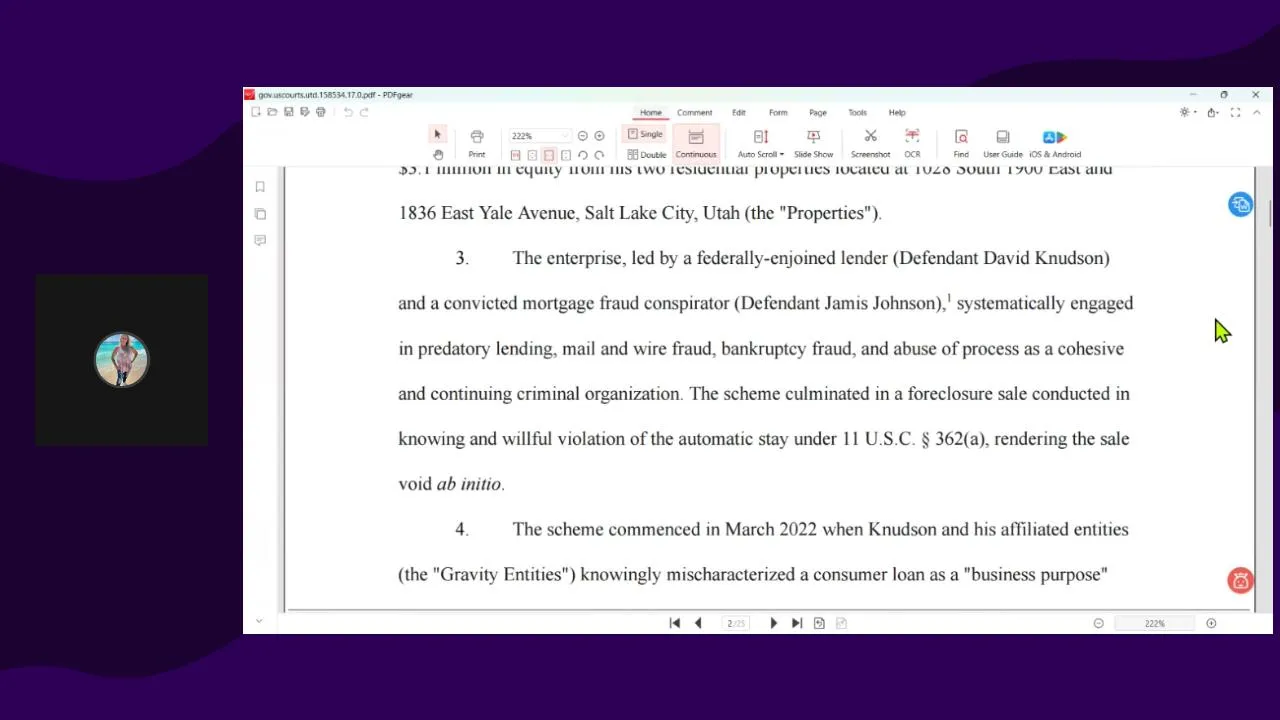1280x720 pixels.
Task: Click the large Print button
Action: tap(477, 144)
